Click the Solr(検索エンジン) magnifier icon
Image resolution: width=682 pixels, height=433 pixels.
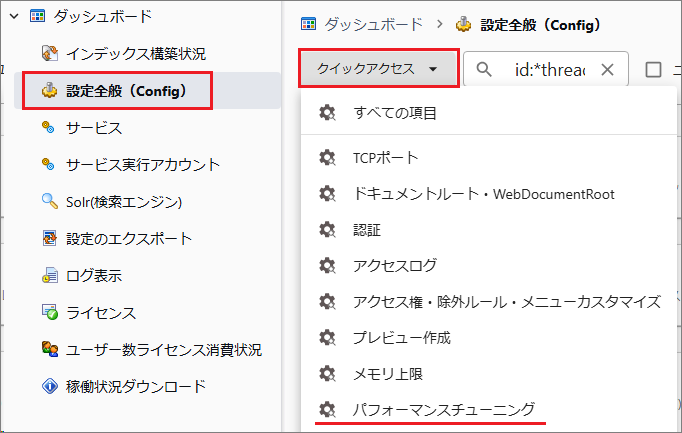tap(48, 201)
